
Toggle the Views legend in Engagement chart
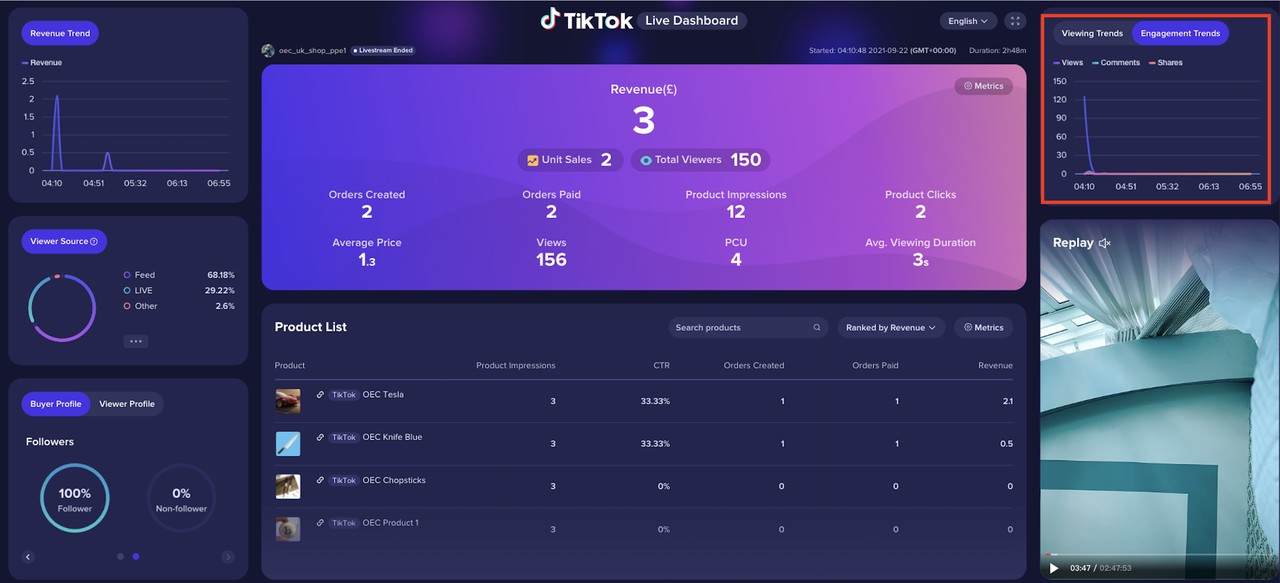point(1067,63)
